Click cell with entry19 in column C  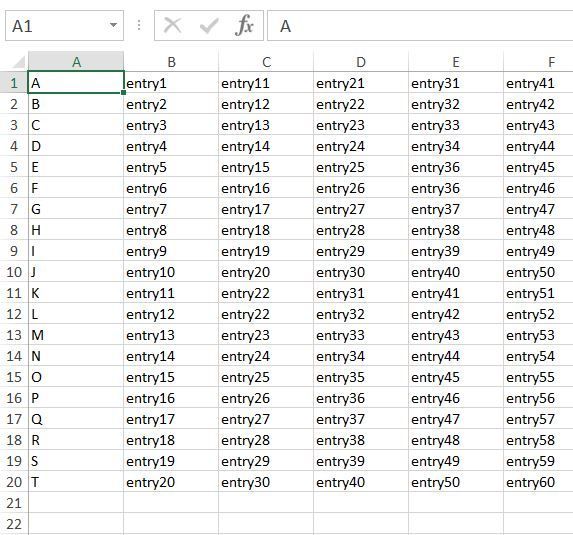click(266, 251)
